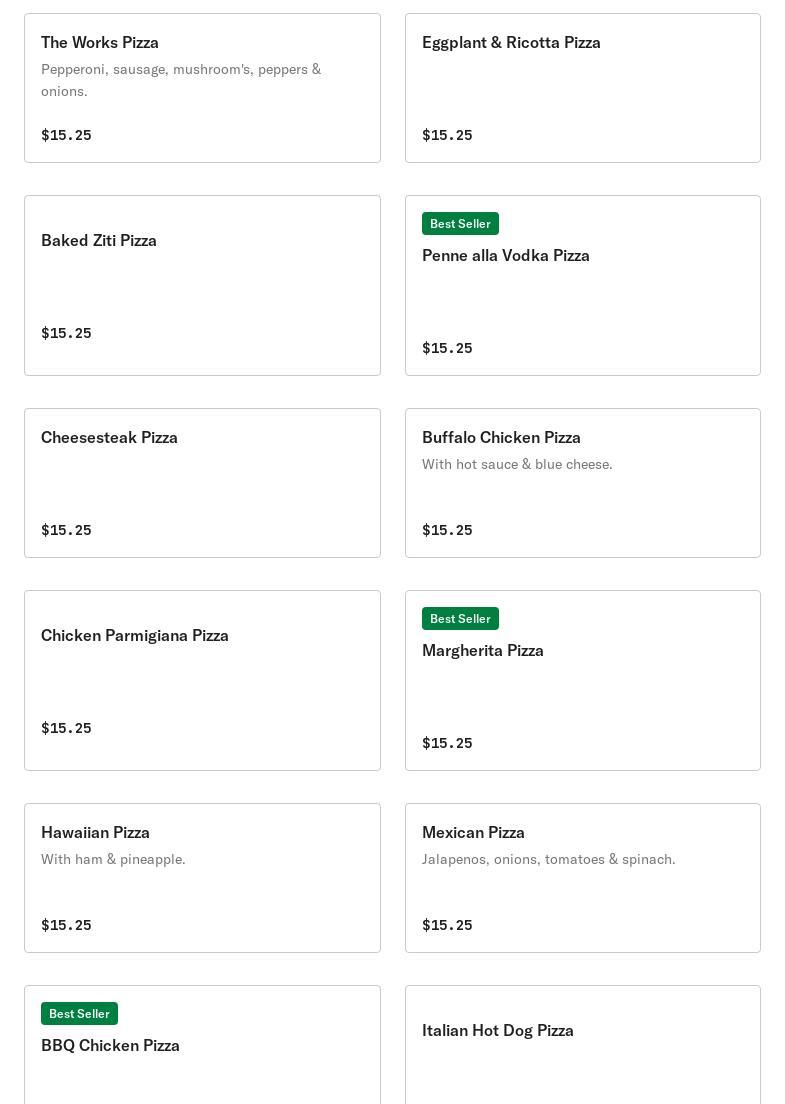
Task: Open the Margherita Pizza card
Action: coord(583,680)
